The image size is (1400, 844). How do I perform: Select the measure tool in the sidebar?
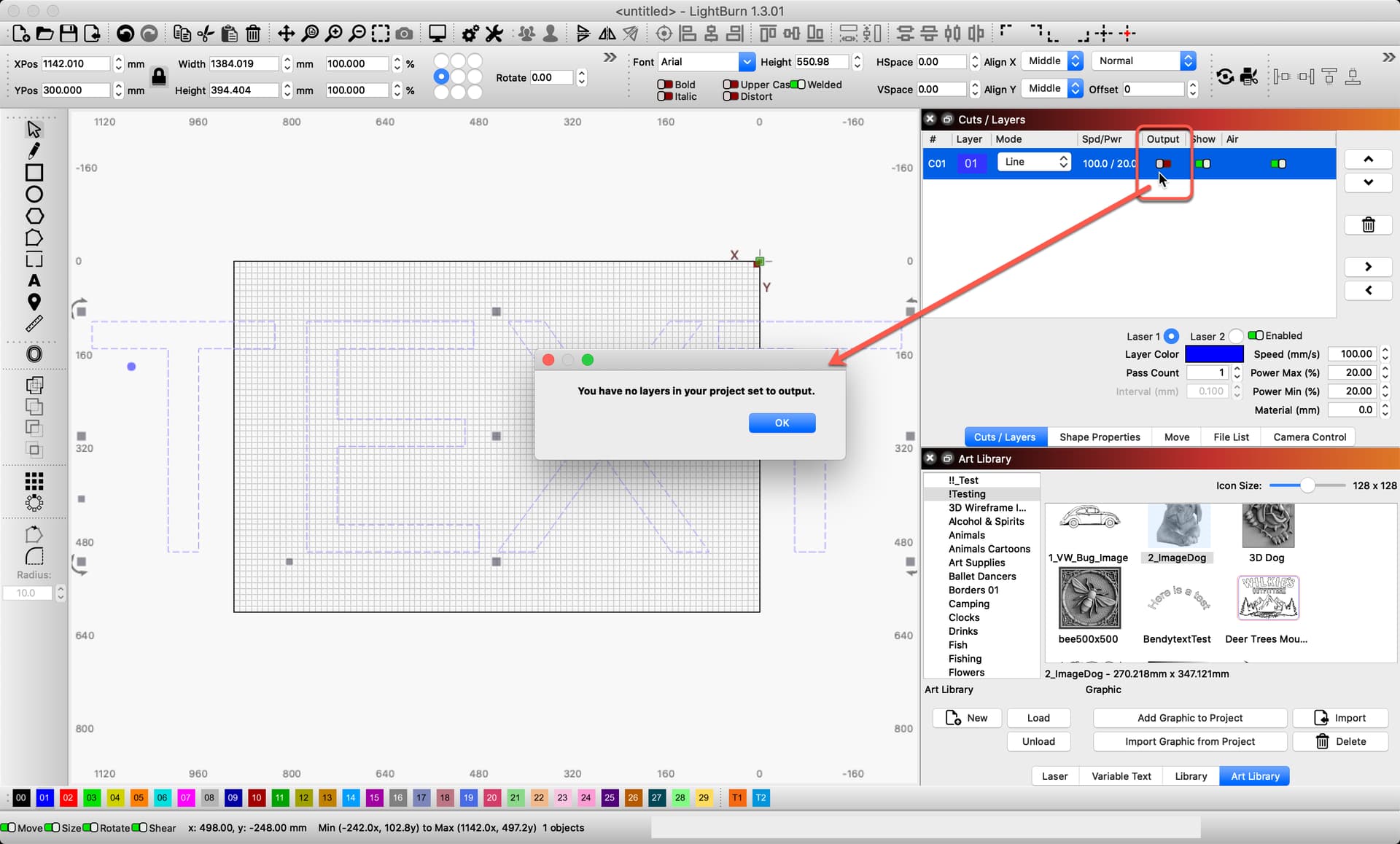tap(34, 324)
